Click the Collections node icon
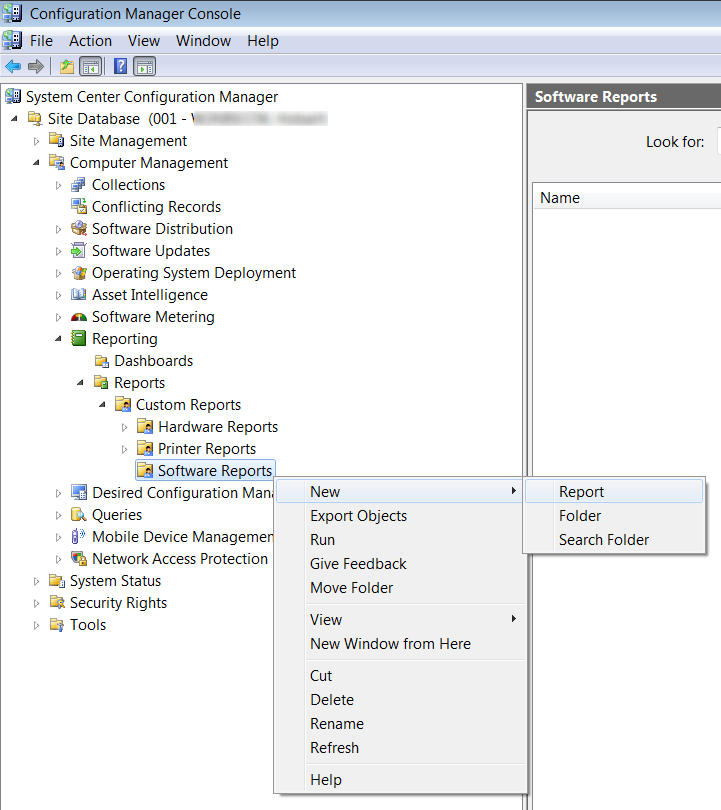The height and width of the screenshot is (810, 721). tap(79, 184)
